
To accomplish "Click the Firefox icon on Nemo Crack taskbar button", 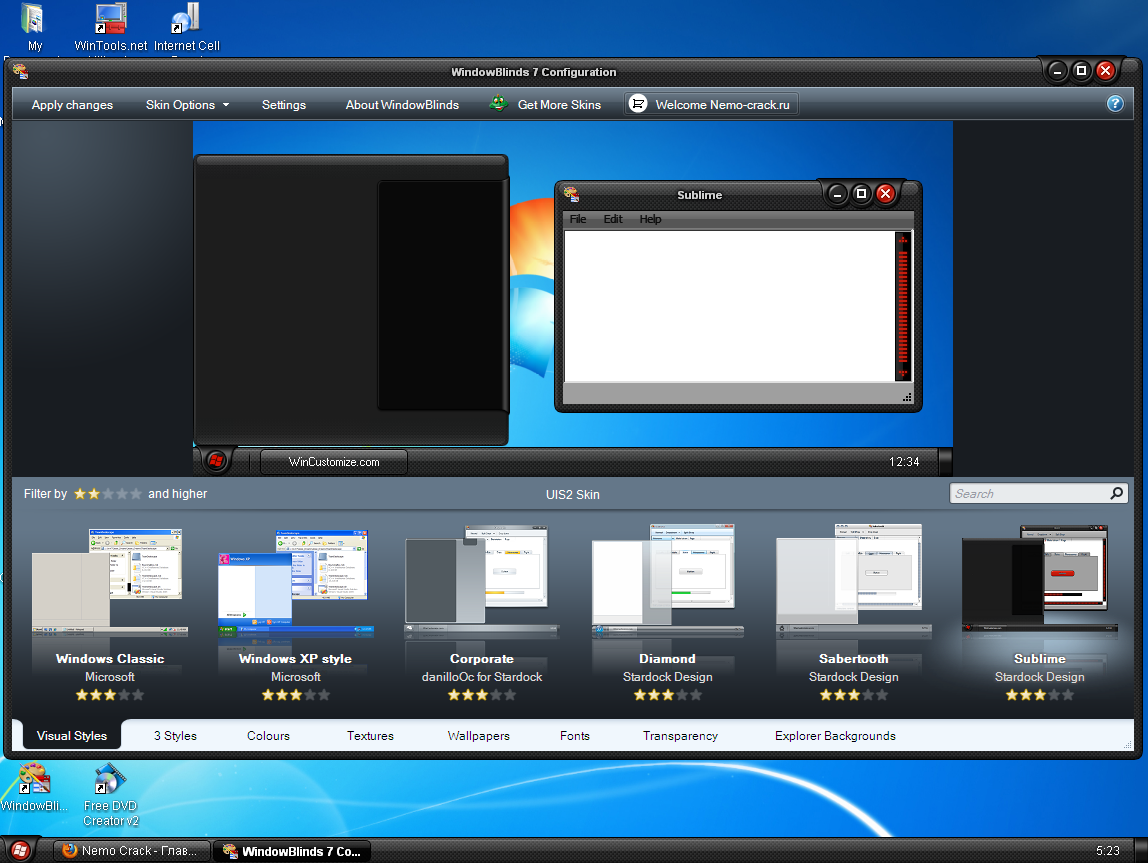I will tap(70, 851).
